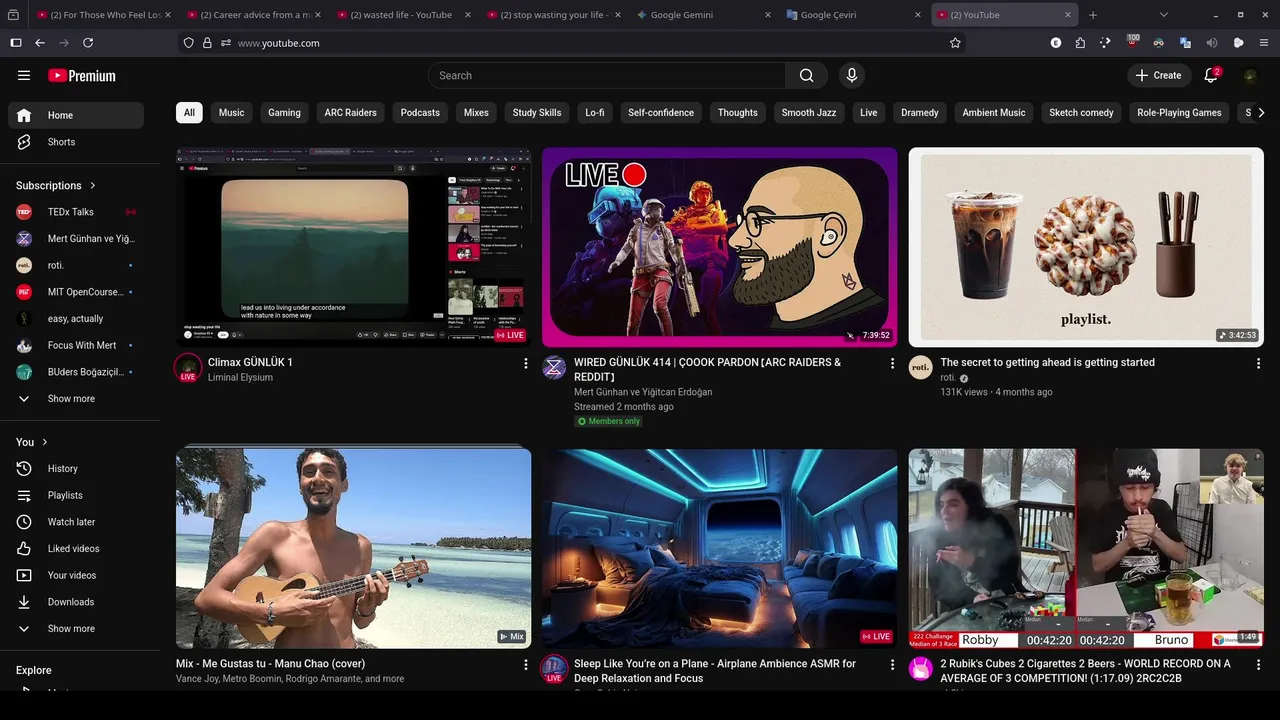Open the translate extension icon

pyautogui.click(x=1185, y=43)
